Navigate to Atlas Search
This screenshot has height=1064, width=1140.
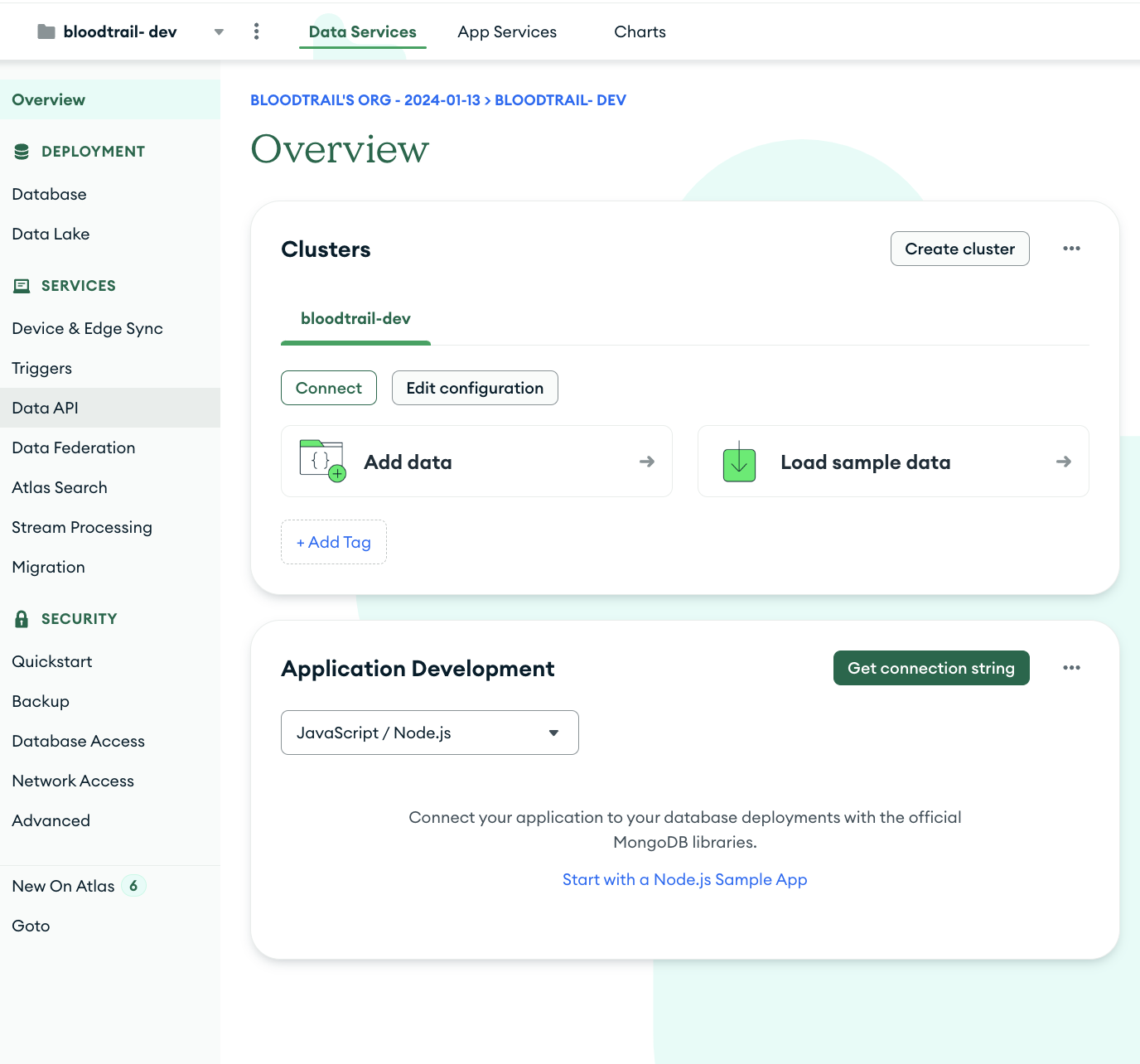click(60, 487)
